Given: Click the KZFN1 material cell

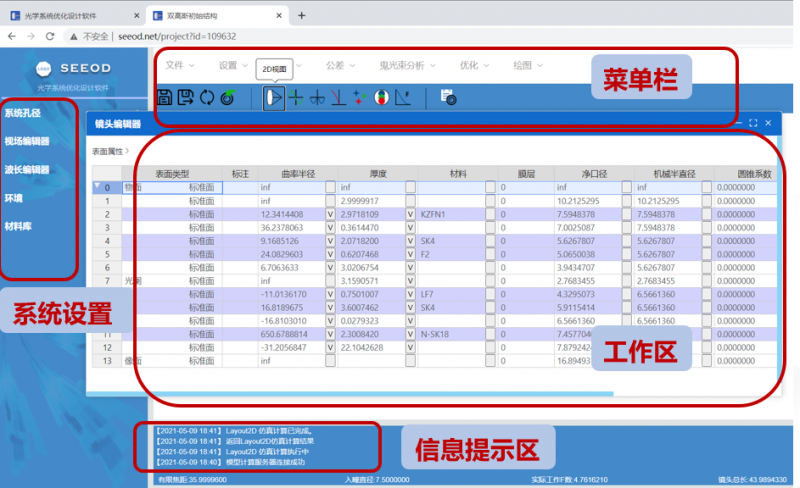Looking at the screenshot, I should [x=446, y=214].
